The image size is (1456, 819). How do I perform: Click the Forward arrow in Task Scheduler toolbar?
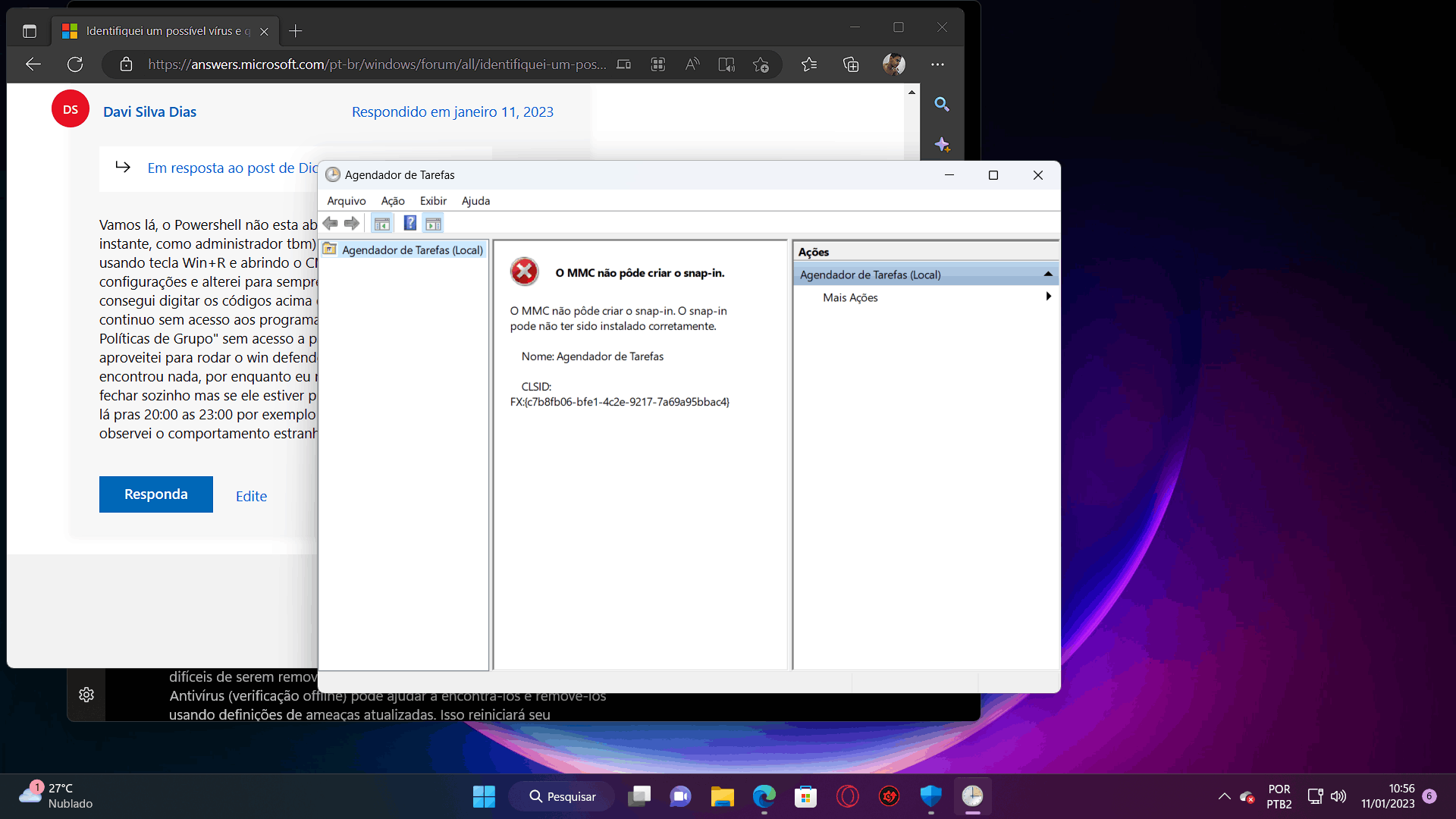(351, 223)
